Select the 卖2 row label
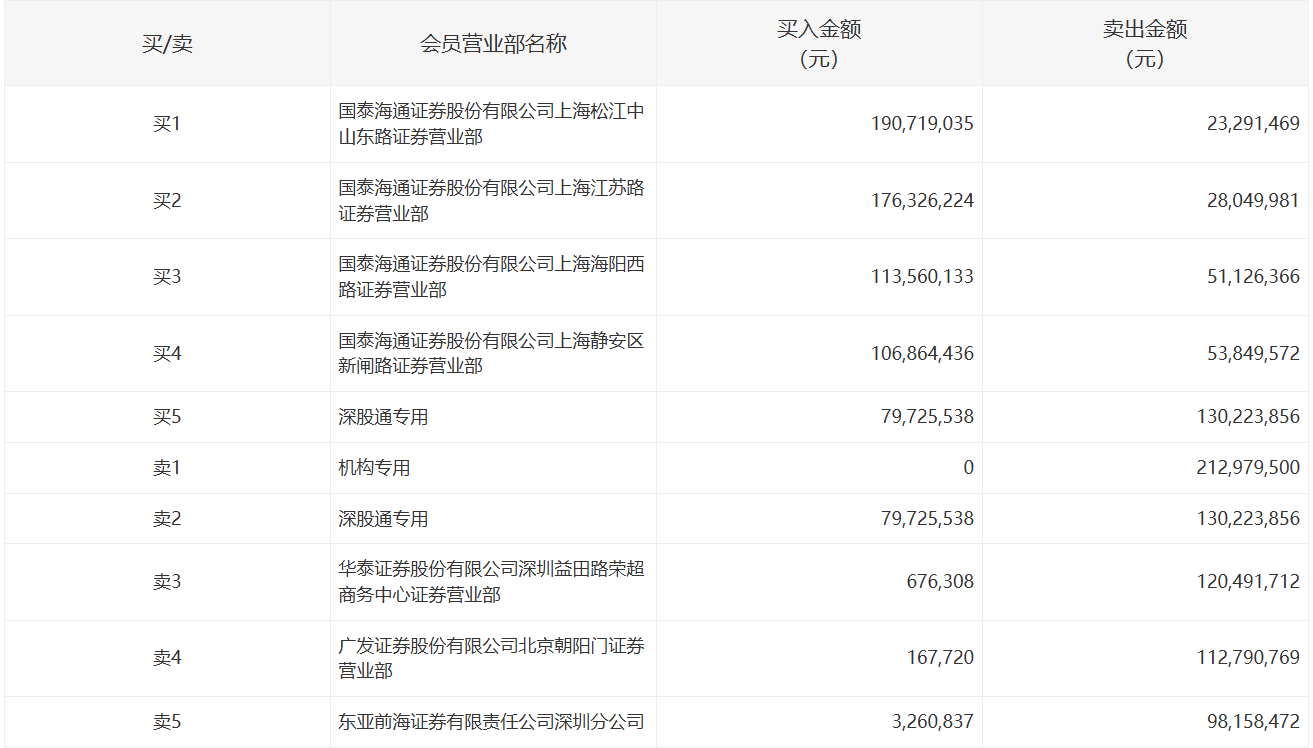The image size is (1313, 748). 167,519
